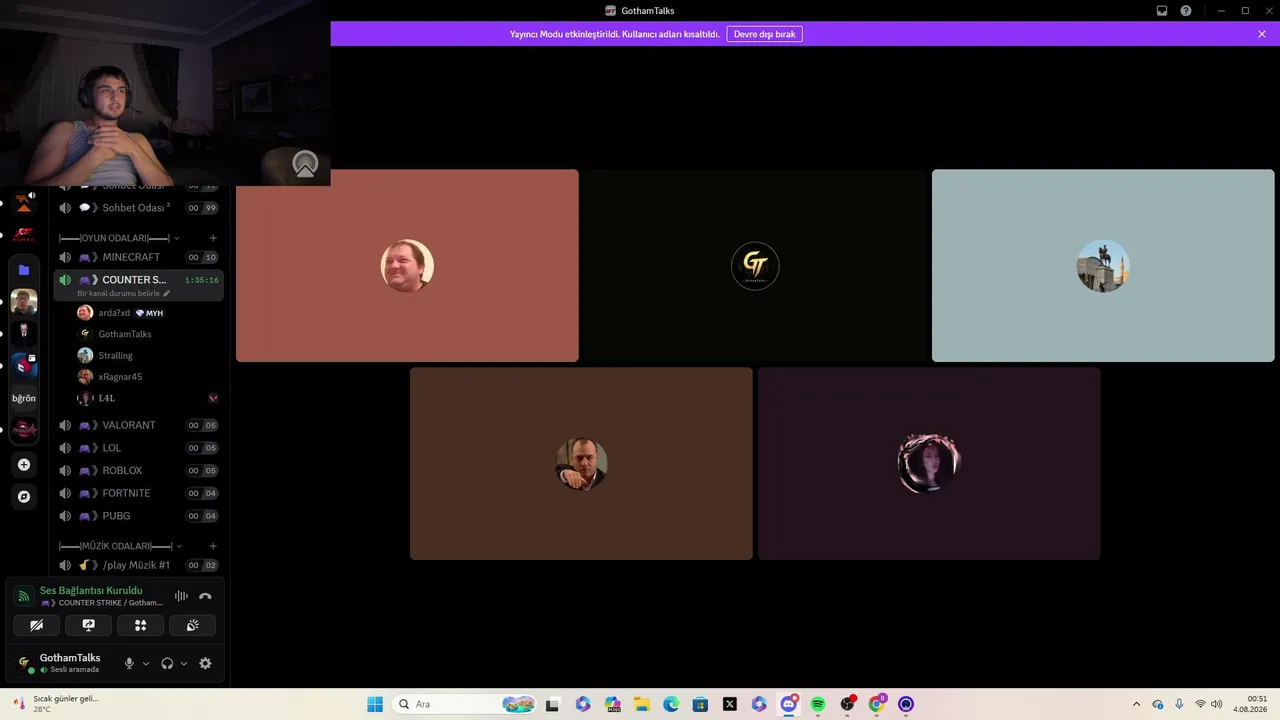
Task: Create channel in OYUN ODALARI category
Action: click(213, 238)
